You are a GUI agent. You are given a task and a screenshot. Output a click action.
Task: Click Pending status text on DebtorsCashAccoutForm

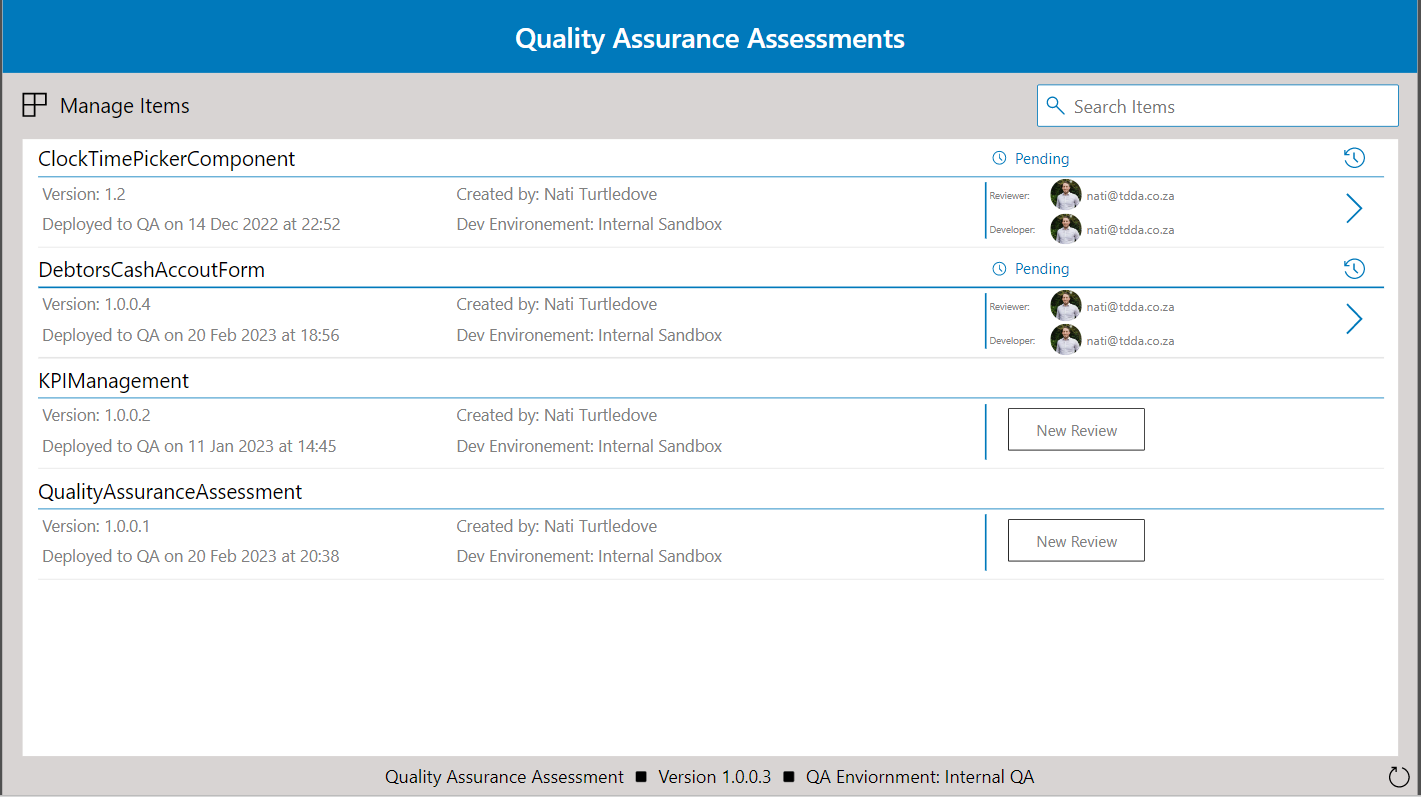1042,269
